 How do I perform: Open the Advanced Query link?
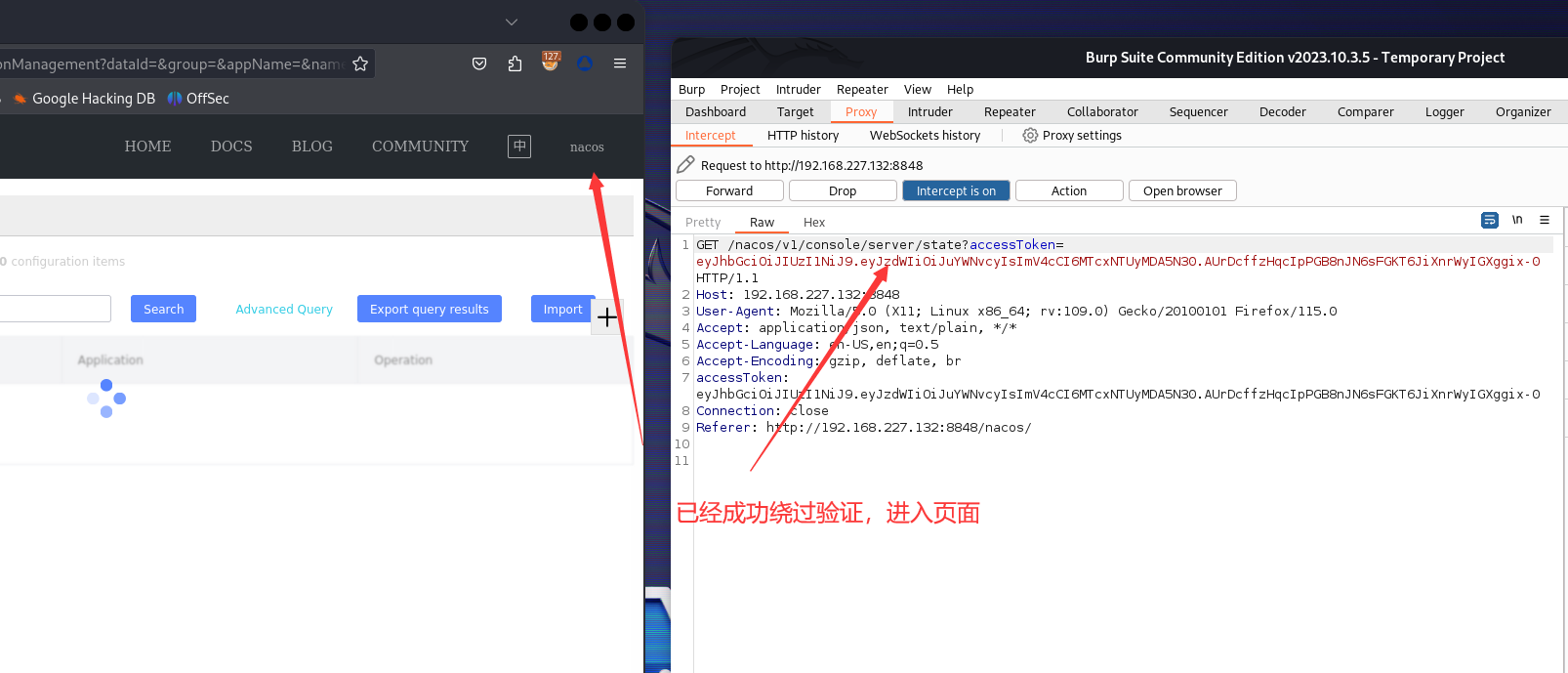point(284,309)
